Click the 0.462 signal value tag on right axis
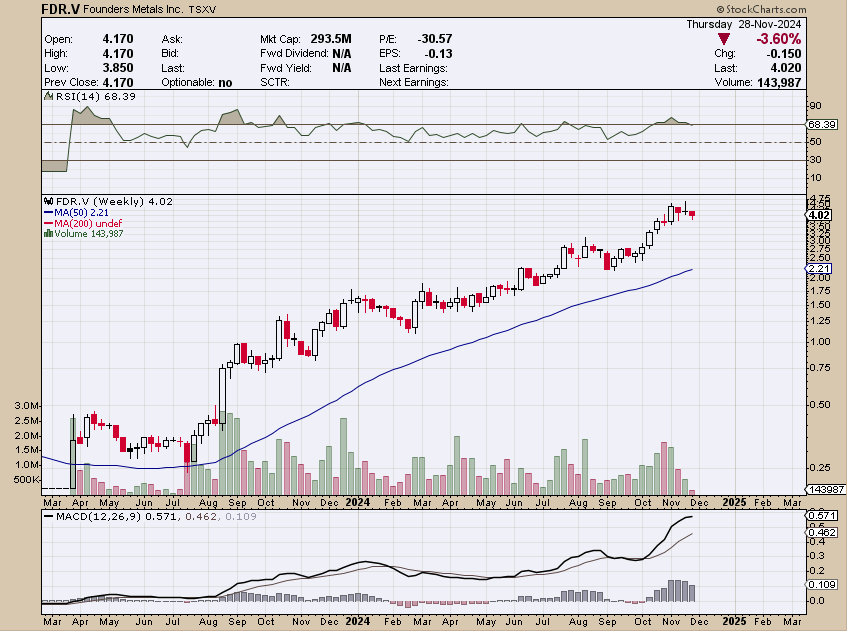The width and height of the screenshot is (848, 631). (x=822, y=533)
